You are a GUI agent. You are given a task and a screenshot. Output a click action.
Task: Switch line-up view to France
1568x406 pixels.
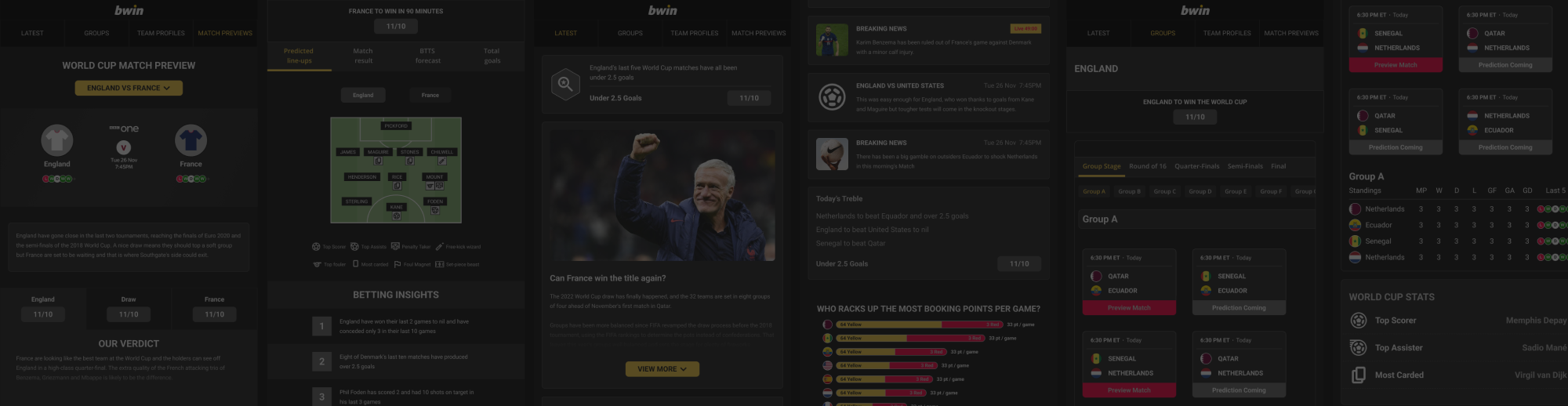click(x=430, y=96)
